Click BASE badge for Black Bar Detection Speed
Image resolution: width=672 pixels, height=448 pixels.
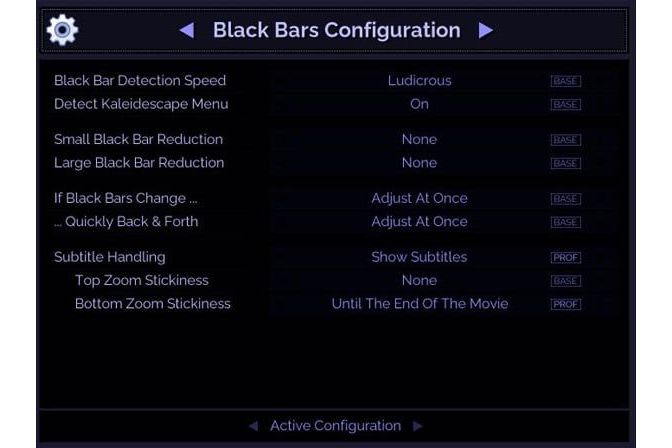point(566,81)
